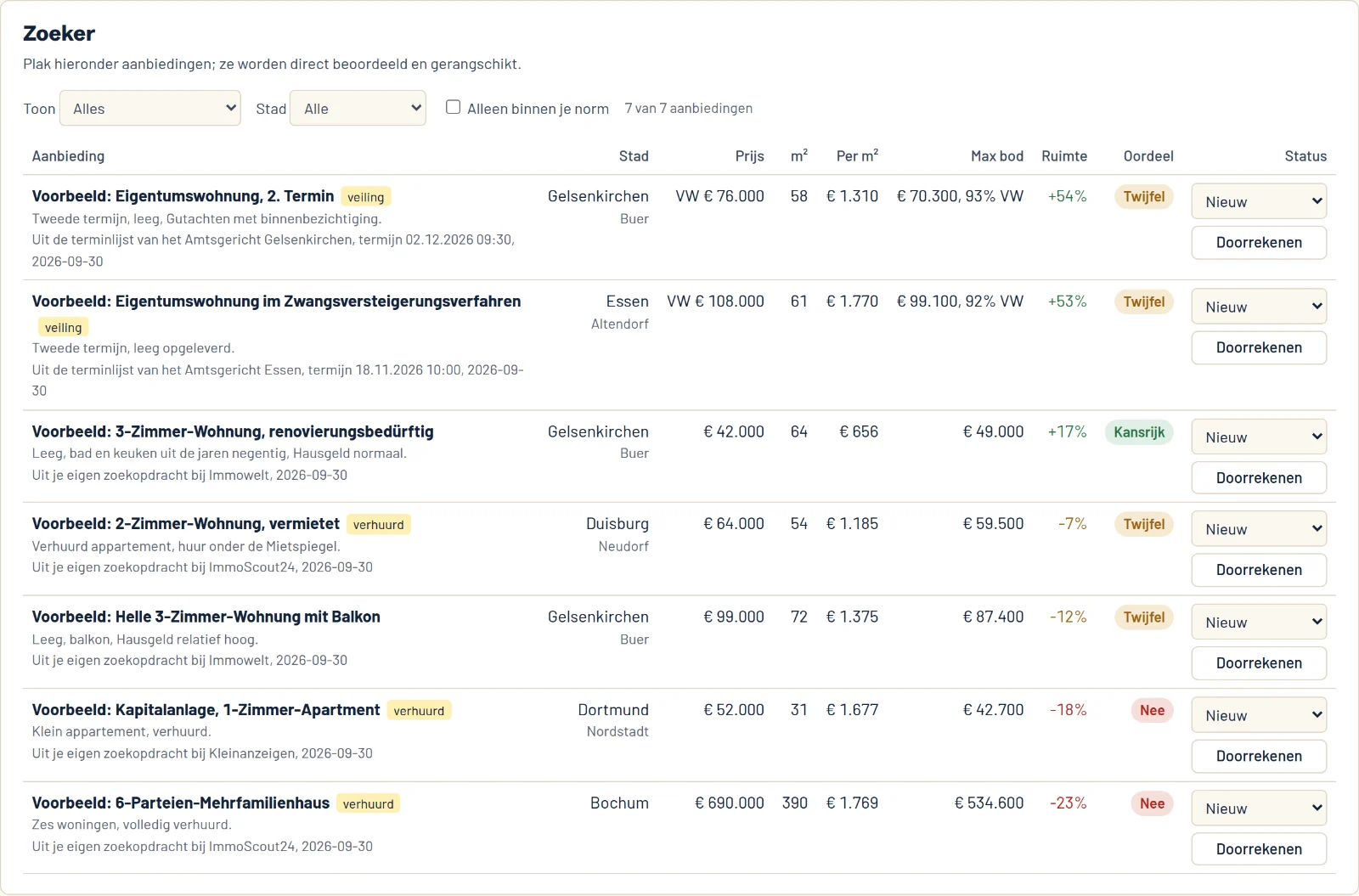
Task: Open status dropdown for Bochum Mehrfamilienhaus
Action: pos(1259,809)
